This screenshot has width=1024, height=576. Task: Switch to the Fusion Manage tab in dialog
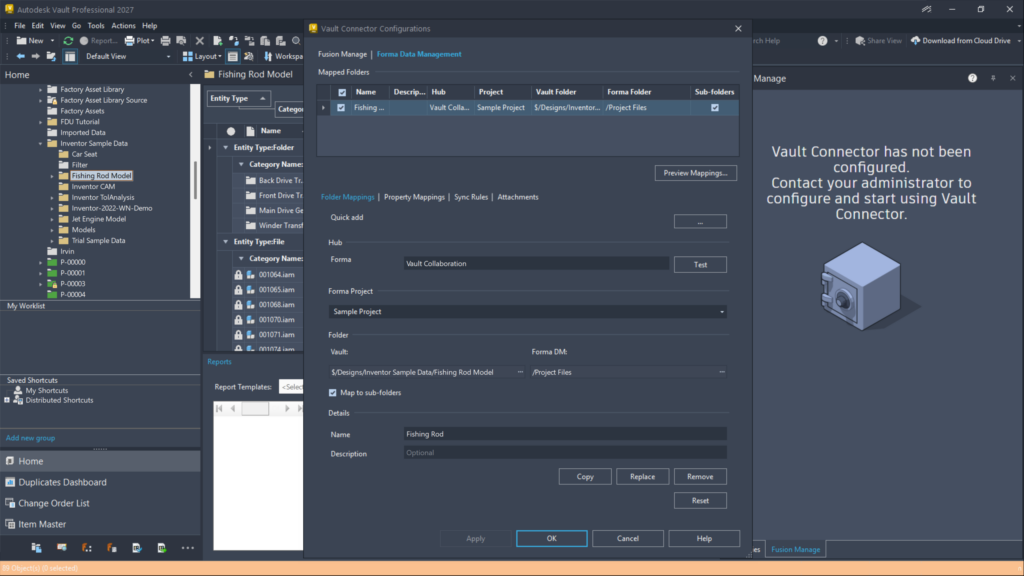click(x=342, y=54)
